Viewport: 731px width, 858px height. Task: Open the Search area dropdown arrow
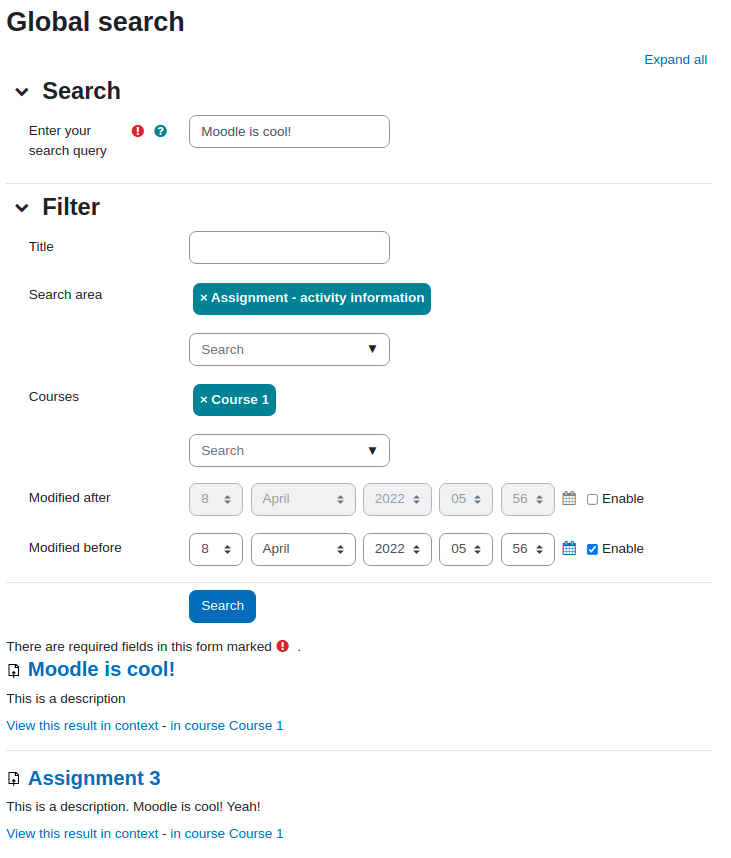tap(373, 349)
